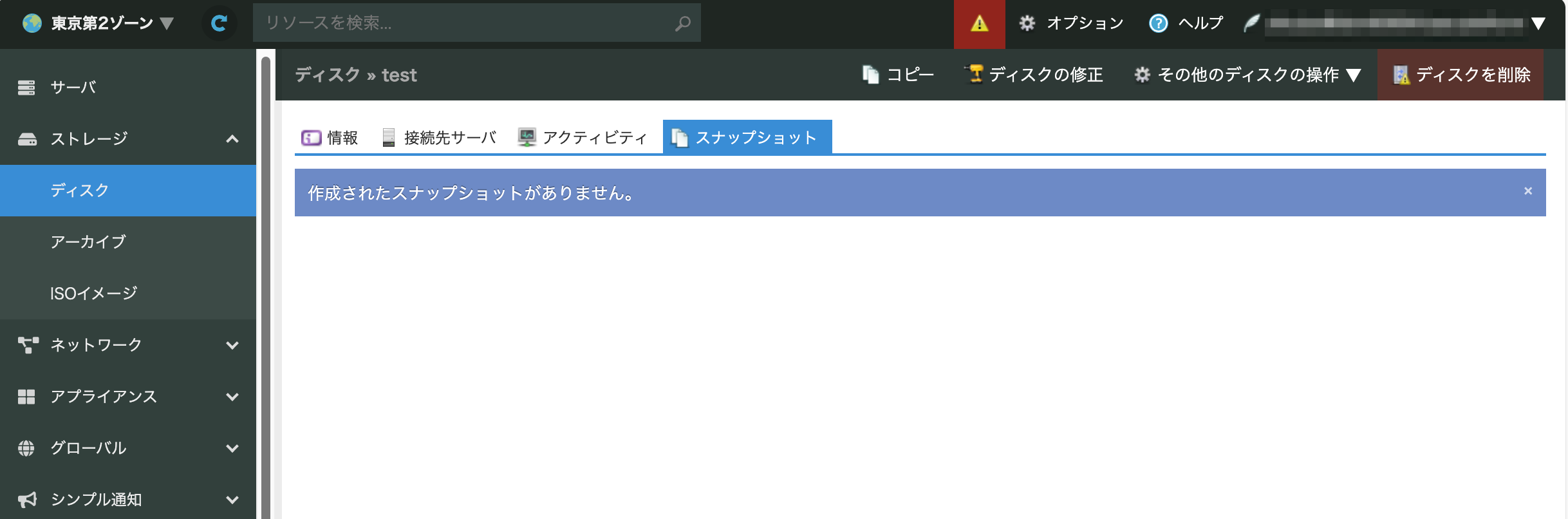Collapse the ストレージ section
1568x519 pixels.
click(x=232, y=139)
